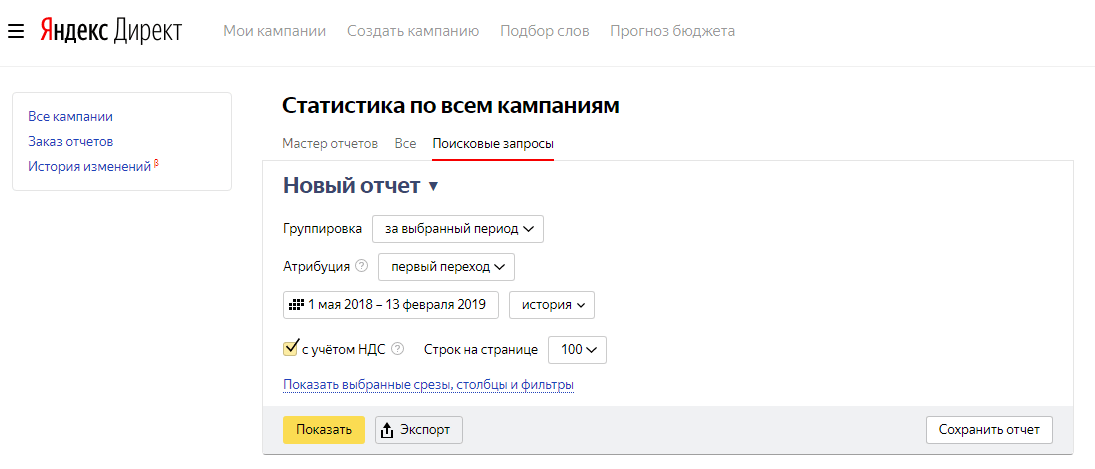
Task: Click the Новый отчет heading
Action: (352, 186)
